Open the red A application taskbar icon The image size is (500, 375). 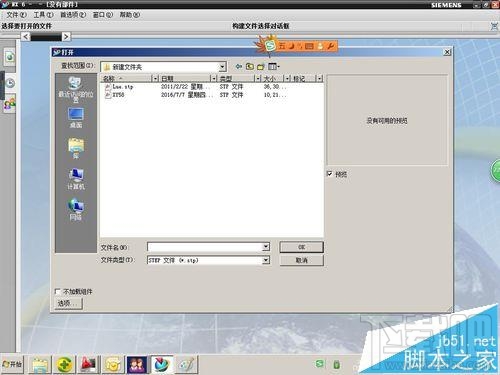point(89,364)
